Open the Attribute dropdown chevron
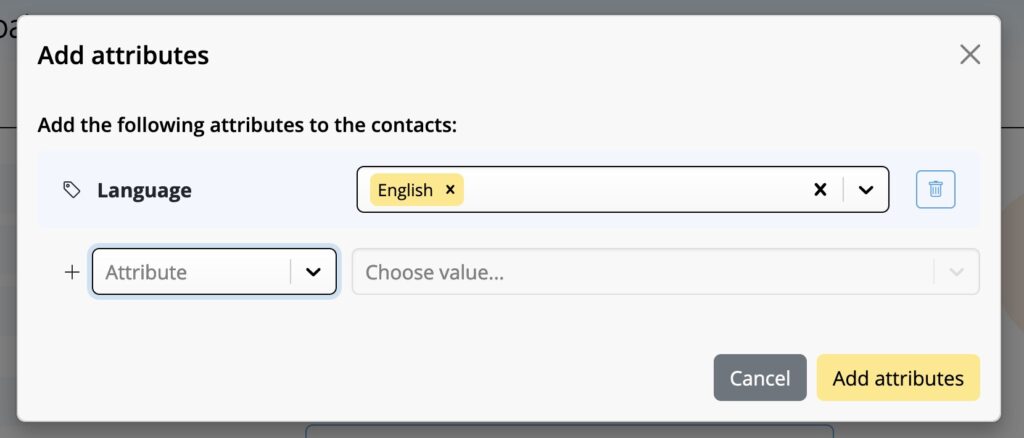 pyautogui.click(x=313, y=272)
